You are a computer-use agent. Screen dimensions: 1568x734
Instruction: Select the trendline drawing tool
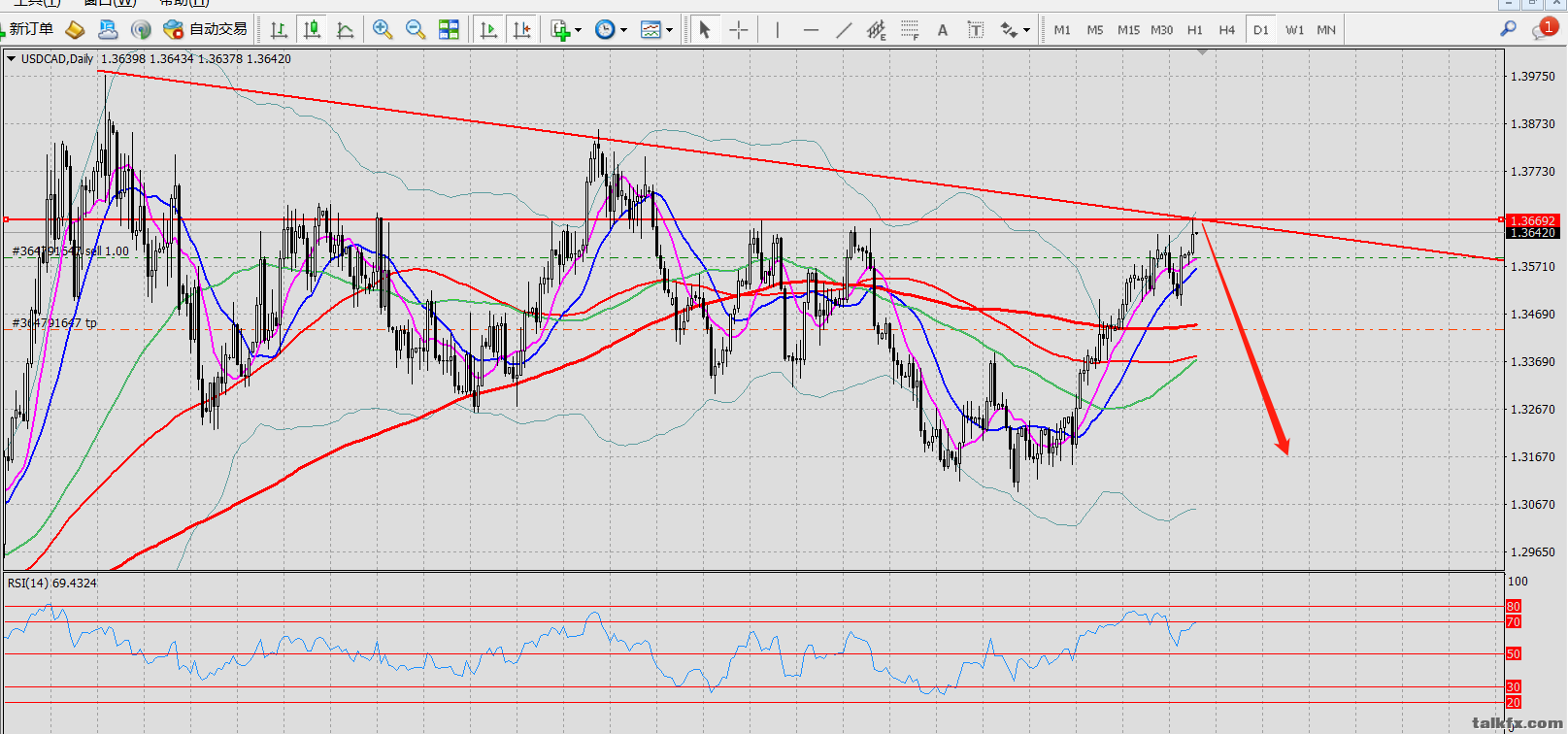844,29
